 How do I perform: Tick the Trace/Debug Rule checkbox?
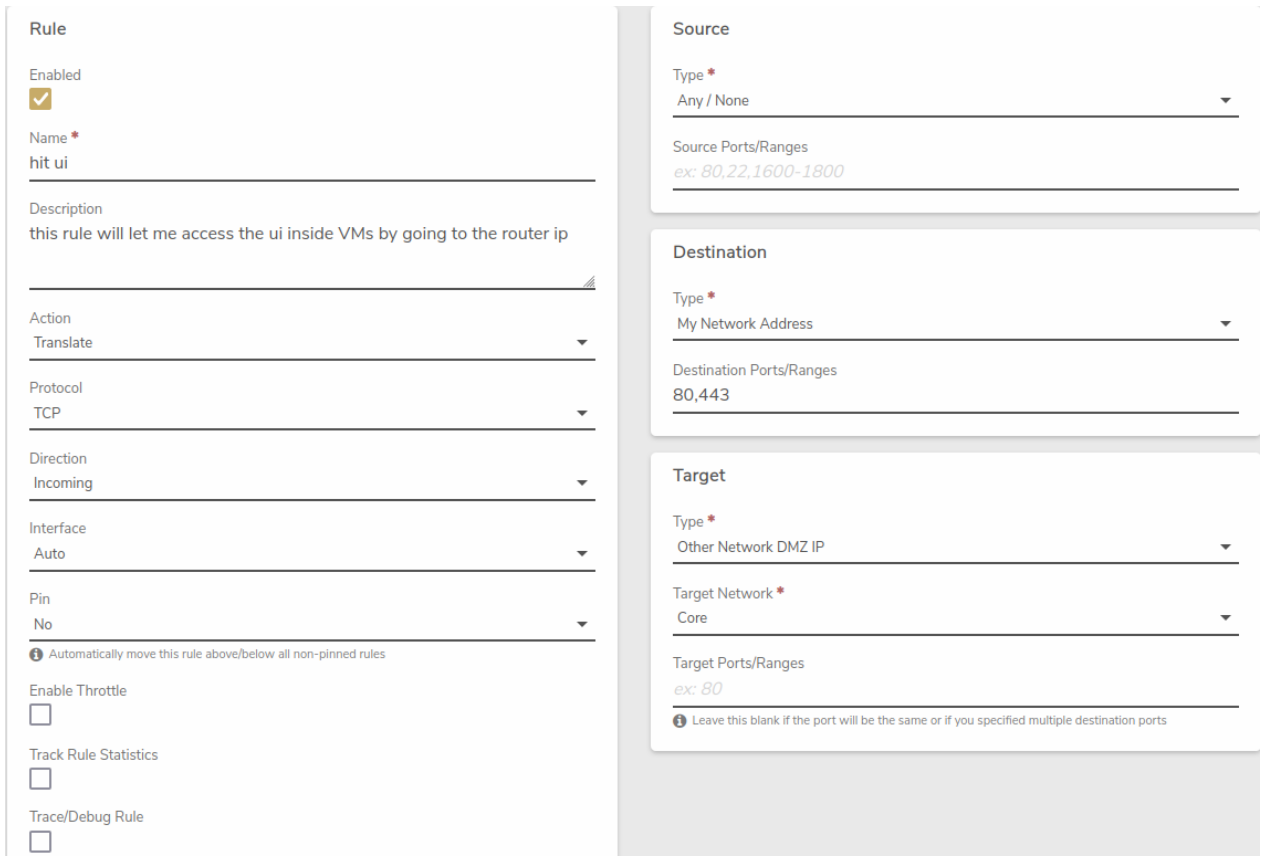(40, 842)
